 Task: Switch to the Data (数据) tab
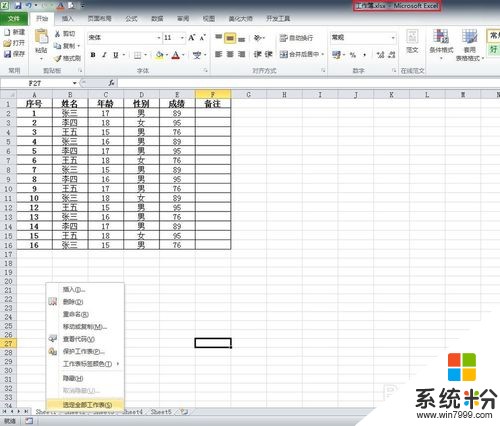tap(157, 19)
